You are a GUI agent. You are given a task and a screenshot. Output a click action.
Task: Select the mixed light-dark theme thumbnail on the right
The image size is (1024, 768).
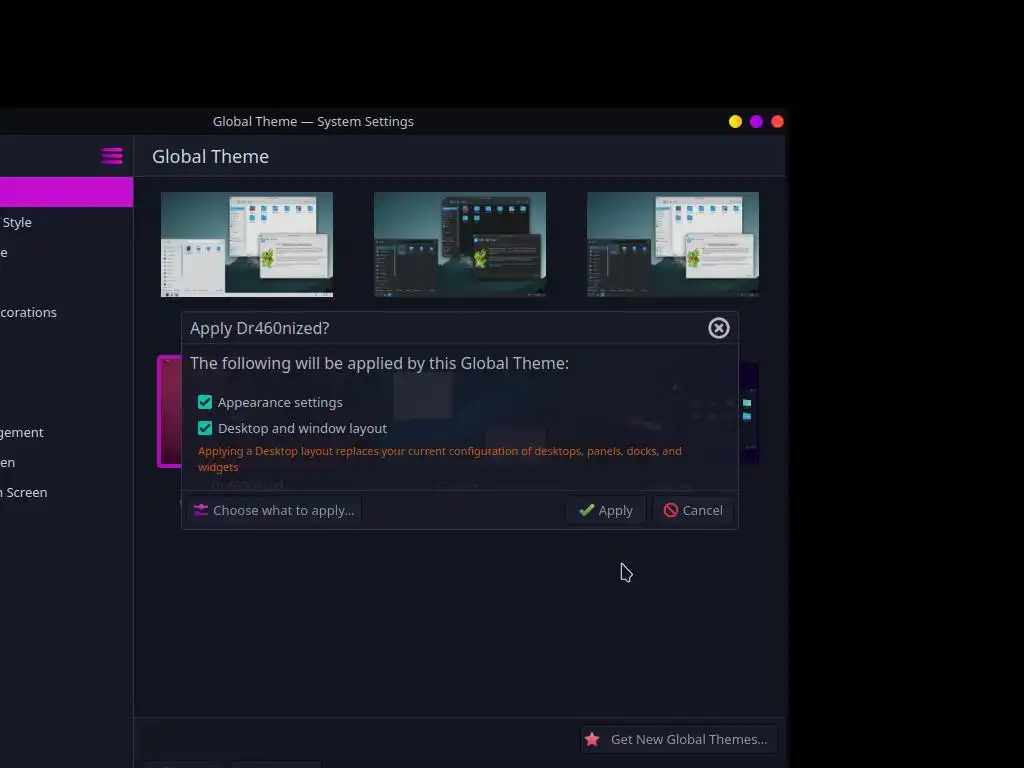673,244
